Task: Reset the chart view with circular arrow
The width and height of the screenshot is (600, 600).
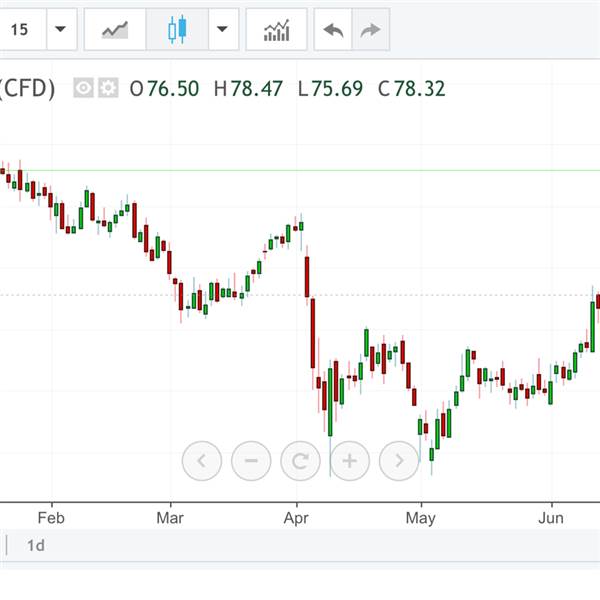Action: pyautogui.click(x=300, y=461)
